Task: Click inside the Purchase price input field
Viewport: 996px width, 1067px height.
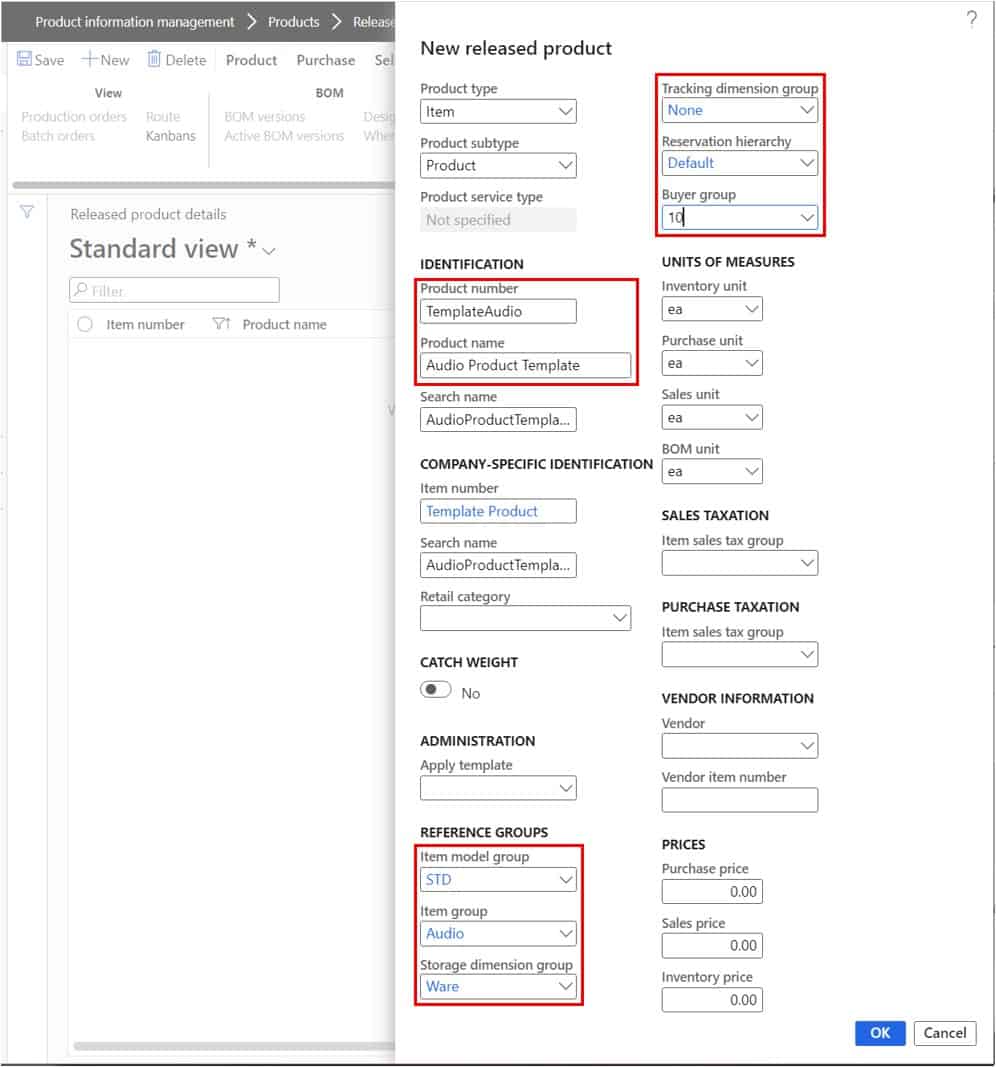Action: click(712, 891)
